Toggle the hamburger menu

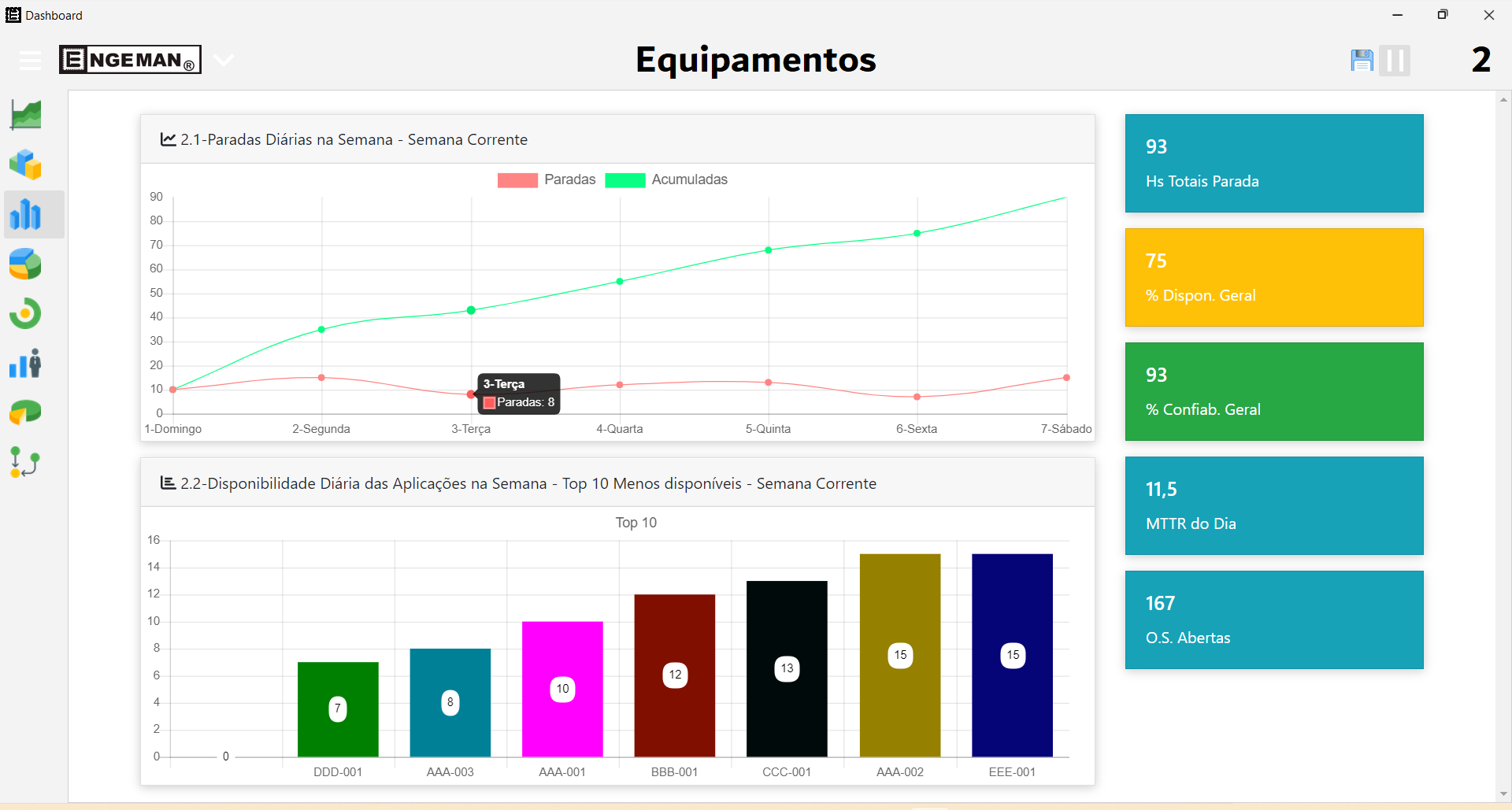pos(30,61)
